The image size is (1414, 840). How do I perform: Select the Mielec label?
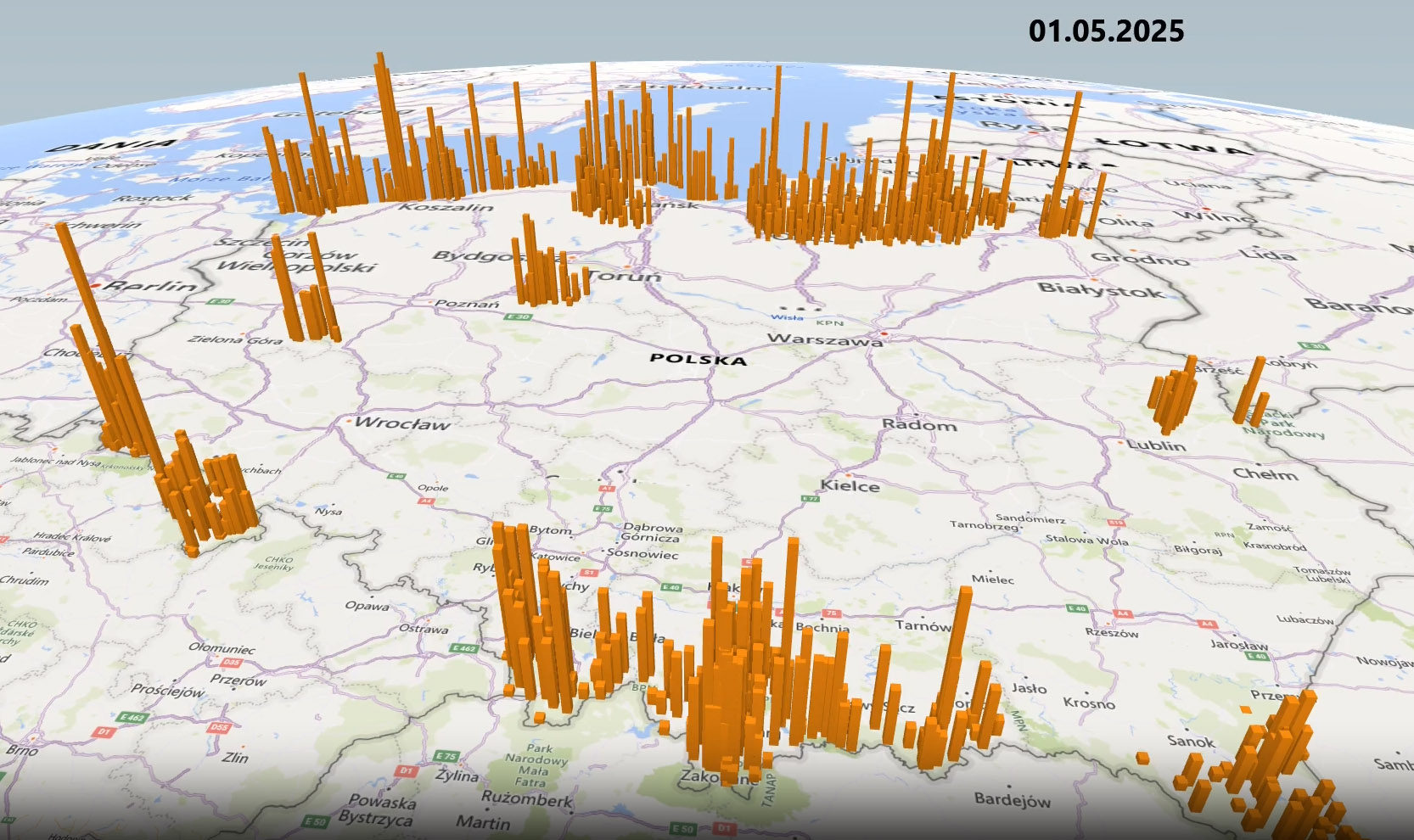[993, 580]
